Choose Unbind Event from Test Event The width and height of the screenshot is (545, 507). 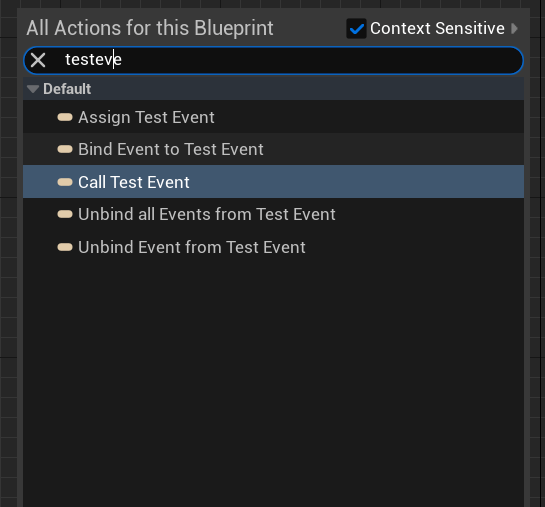(274, 247)
